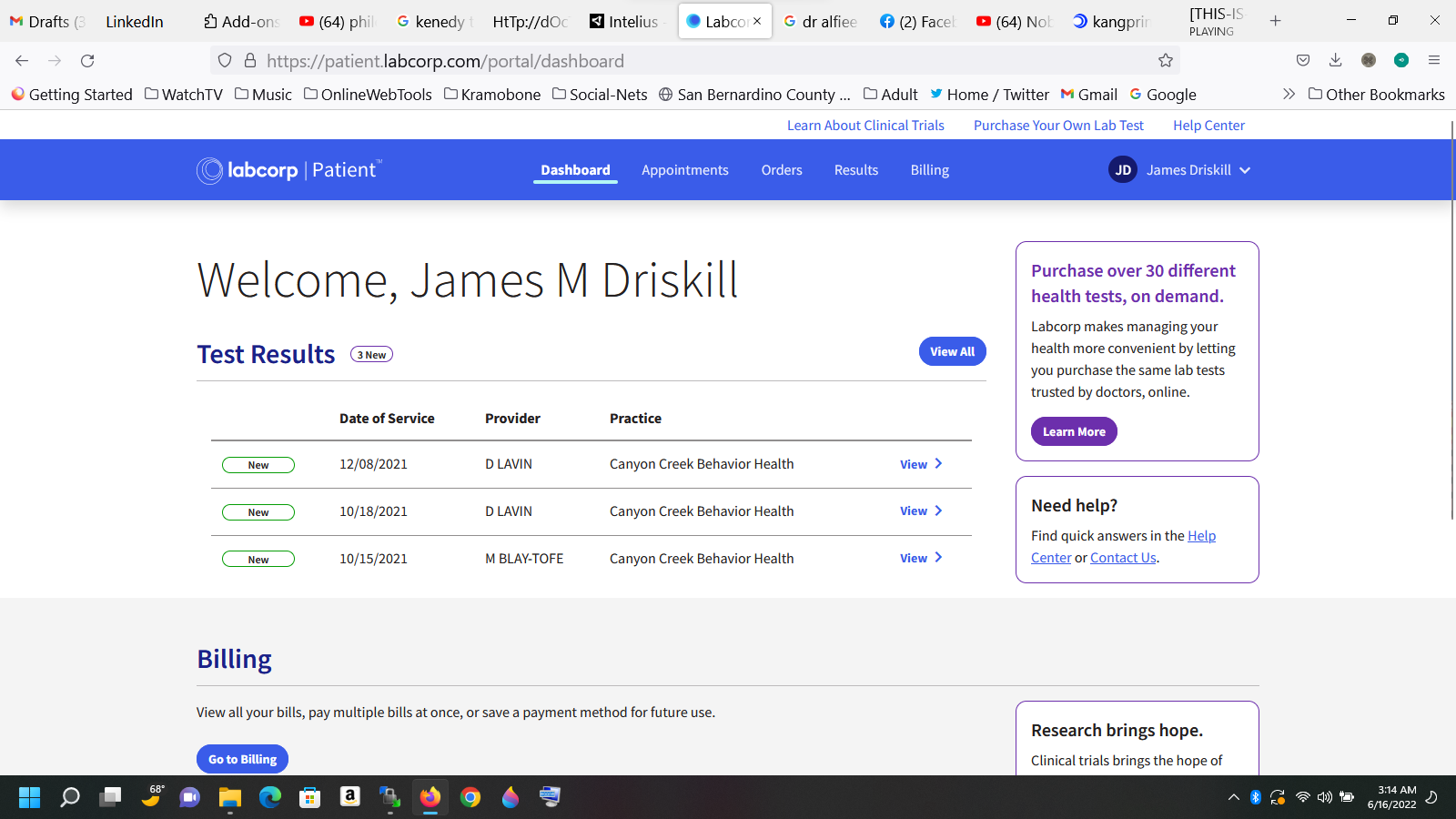Screen dimensions: 1456x819
Task: Open Contact Us link
Action: tap(1123, 558)
